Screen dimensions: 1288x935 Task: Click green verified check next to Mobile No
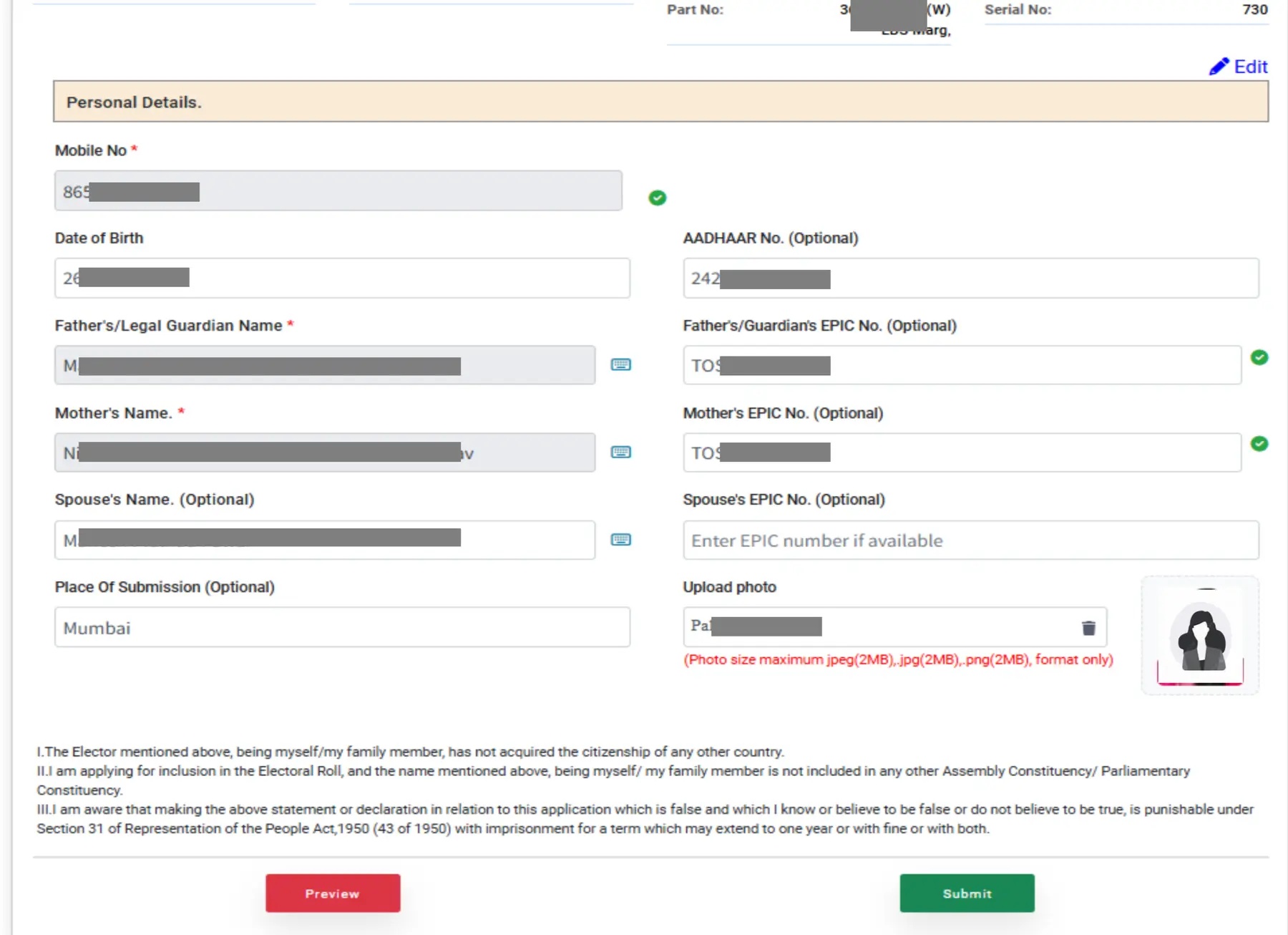point(657,198)
